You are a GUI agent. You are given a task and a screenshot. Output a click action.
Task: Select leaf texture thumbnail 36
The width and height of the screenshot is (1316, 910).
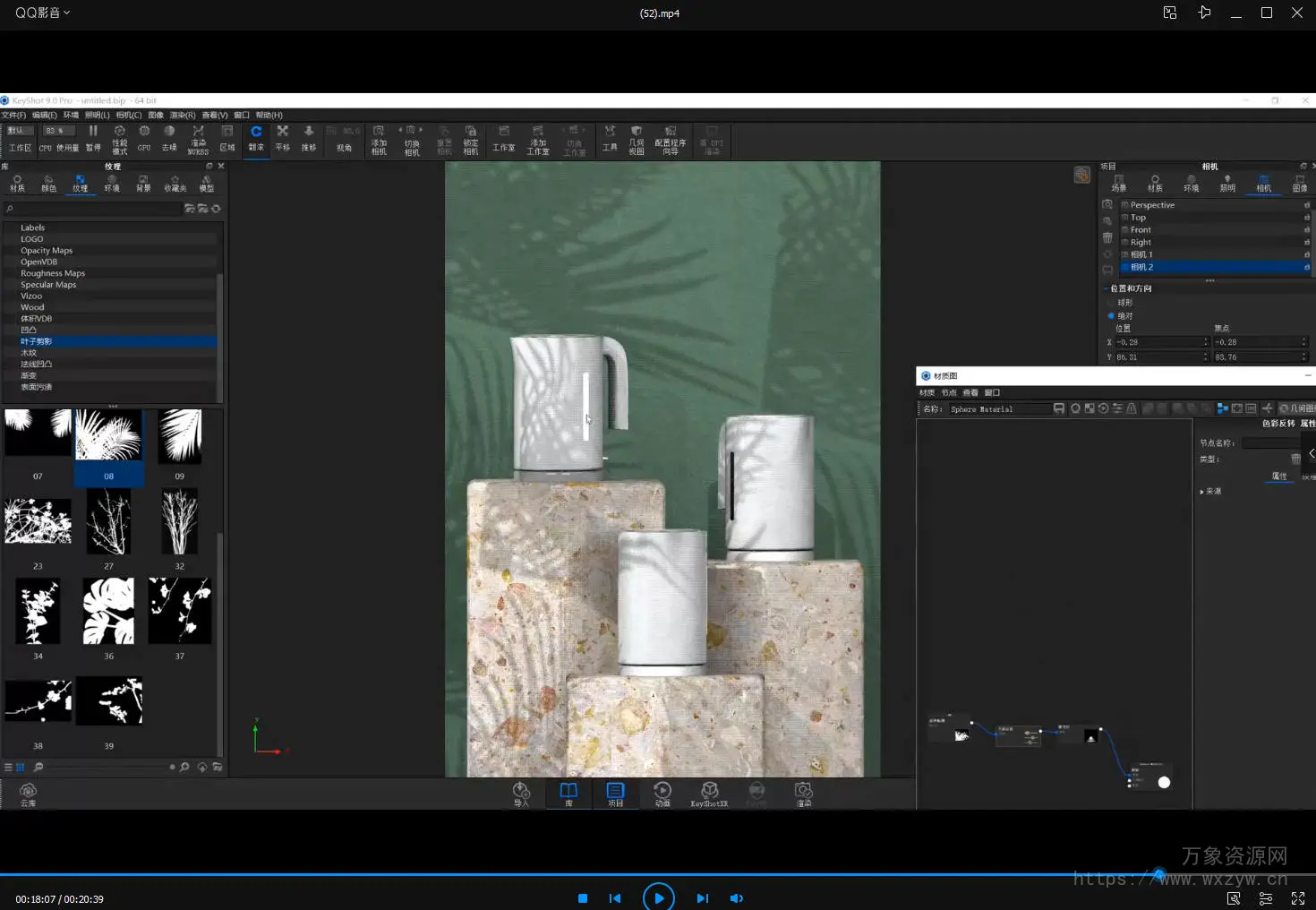pos(108,611)
